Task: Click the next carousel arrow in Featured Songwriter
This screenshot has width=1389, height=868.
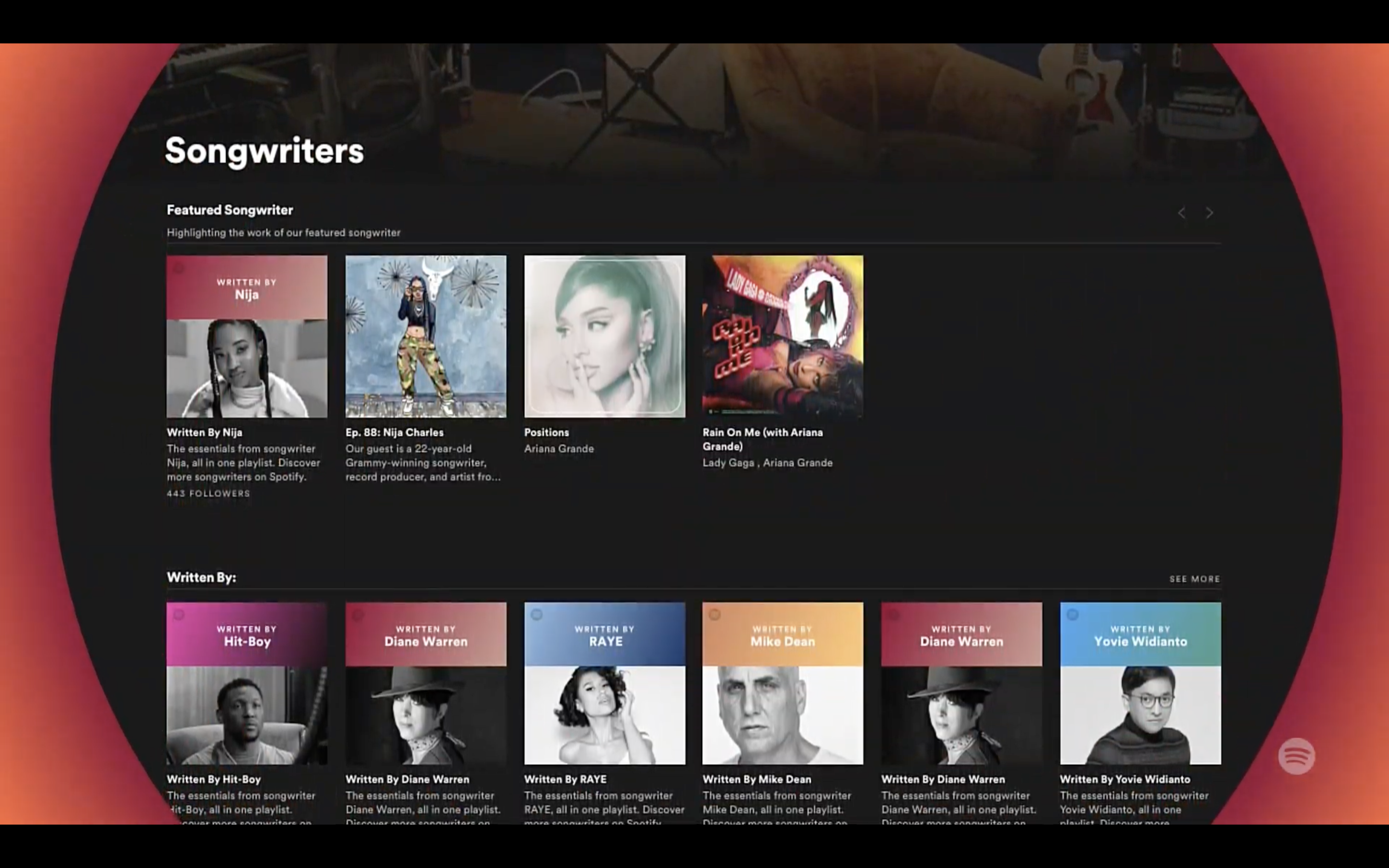Action: click(x=1210, y=213)
